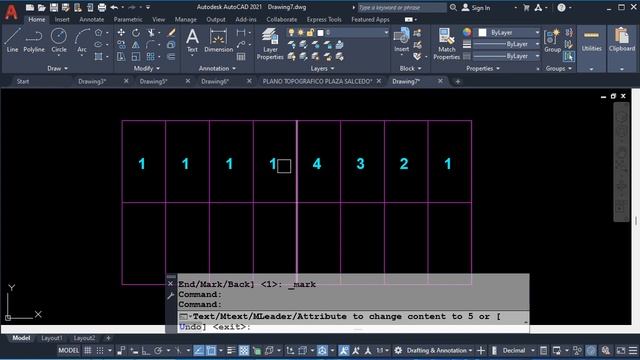Toggle object snap tracking

coord(198,350)
